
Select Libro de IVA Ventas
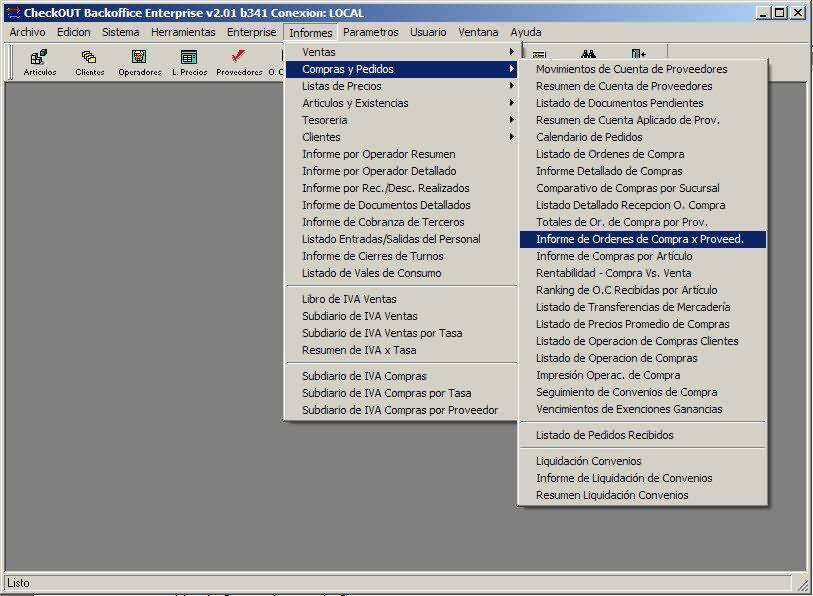401,299
